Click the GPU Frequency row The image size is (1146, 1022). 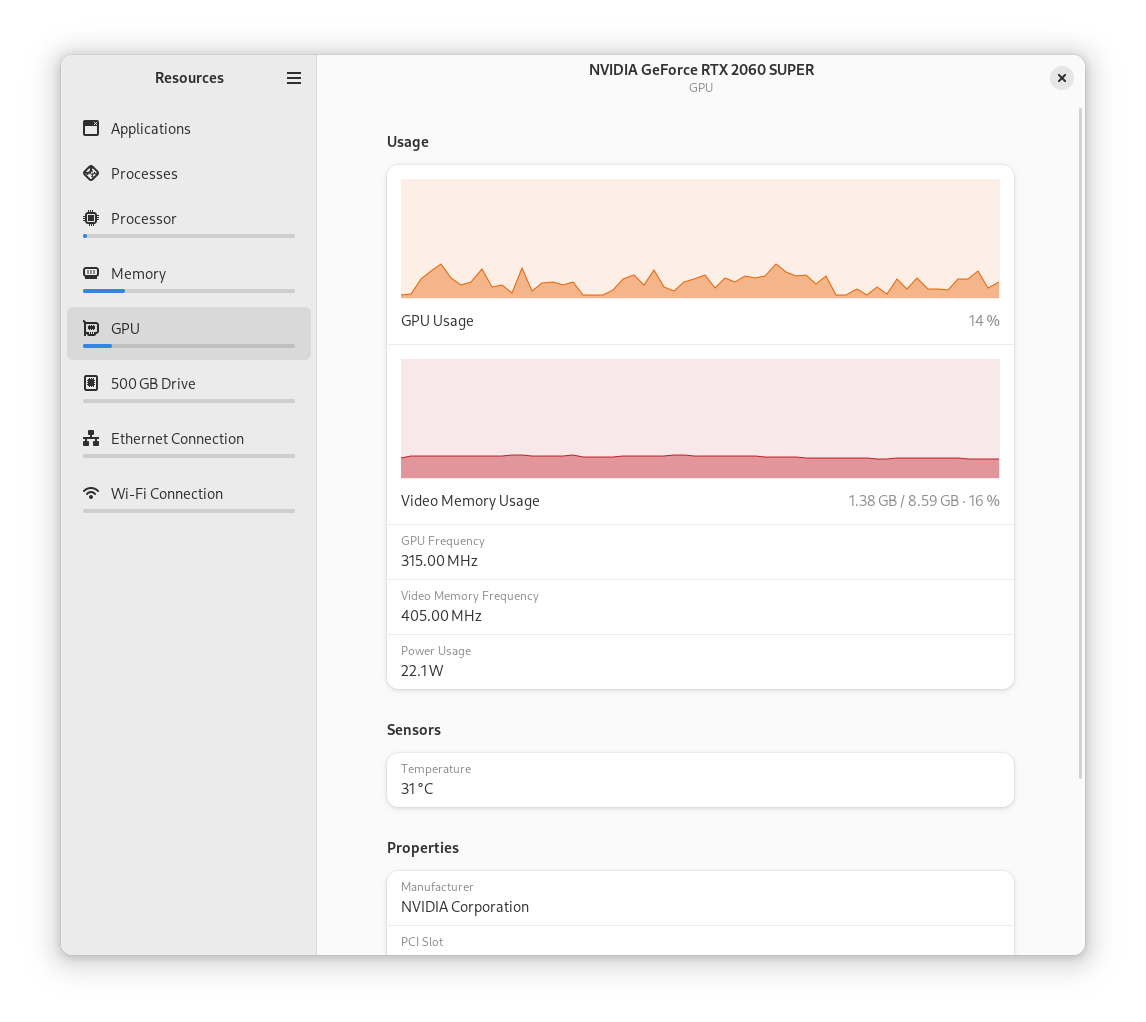tap(700, 552)
